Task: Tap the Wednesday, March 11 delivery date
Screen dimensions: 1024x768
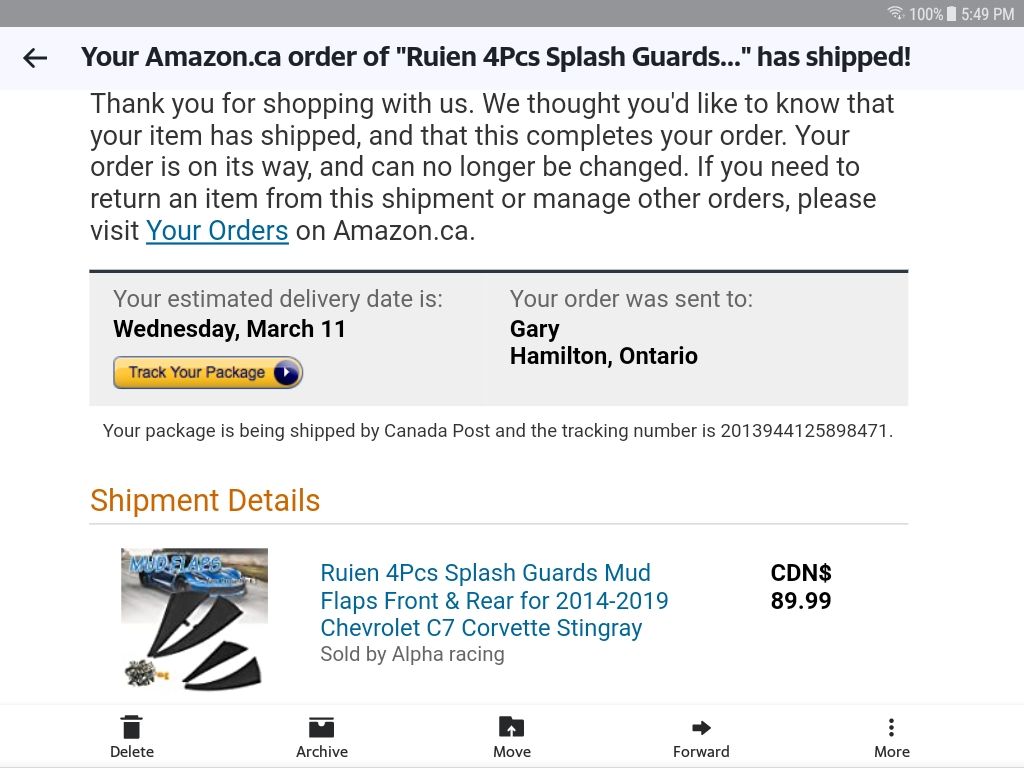Action: [229, 329]
